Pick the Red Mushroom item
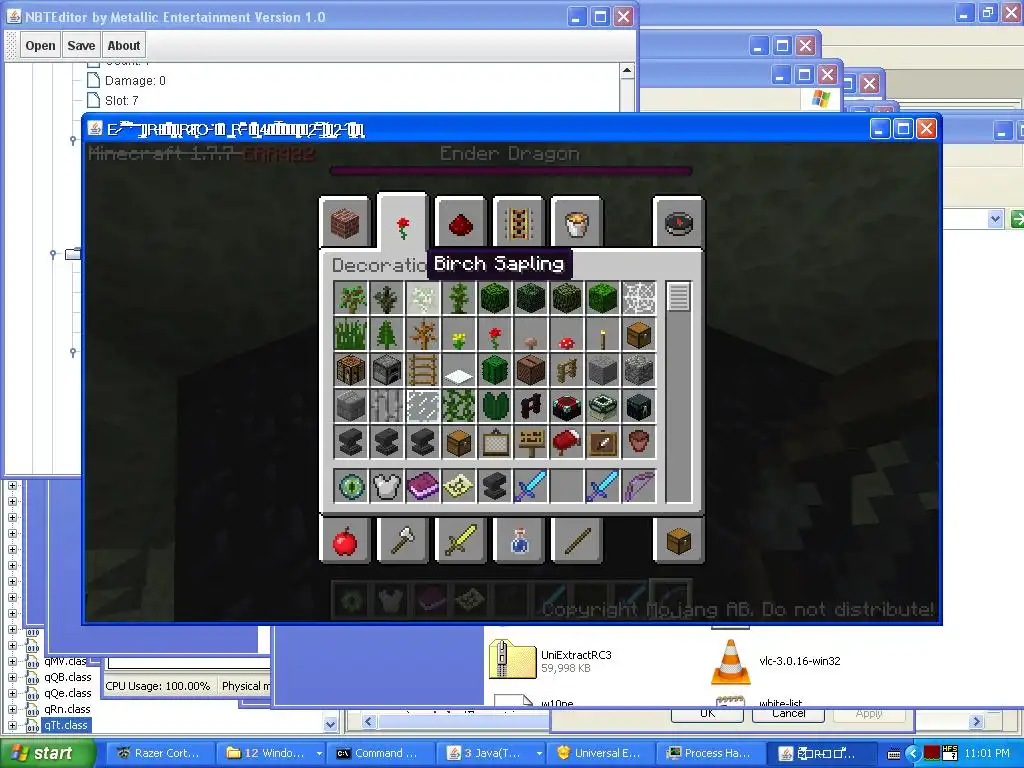 tap(567, 334)
